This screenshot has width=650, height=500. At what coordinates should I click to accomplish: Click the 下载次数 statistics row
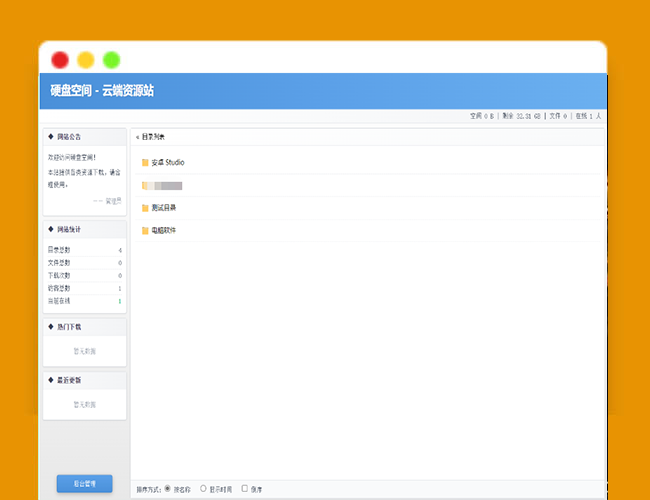pos(85,276)
